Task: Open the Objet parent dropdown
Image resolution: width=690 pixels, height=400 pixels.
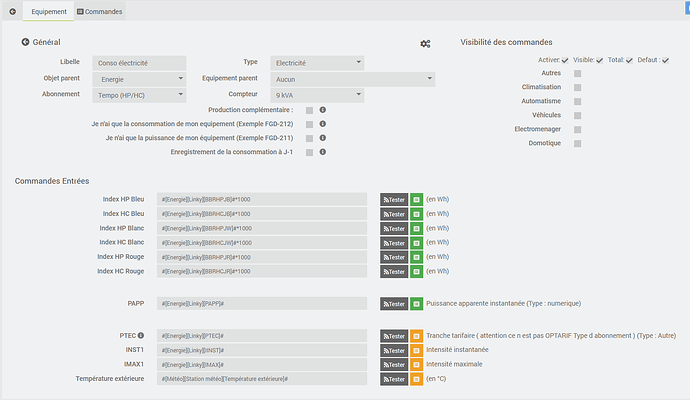Action: click(x=139, y=78)
